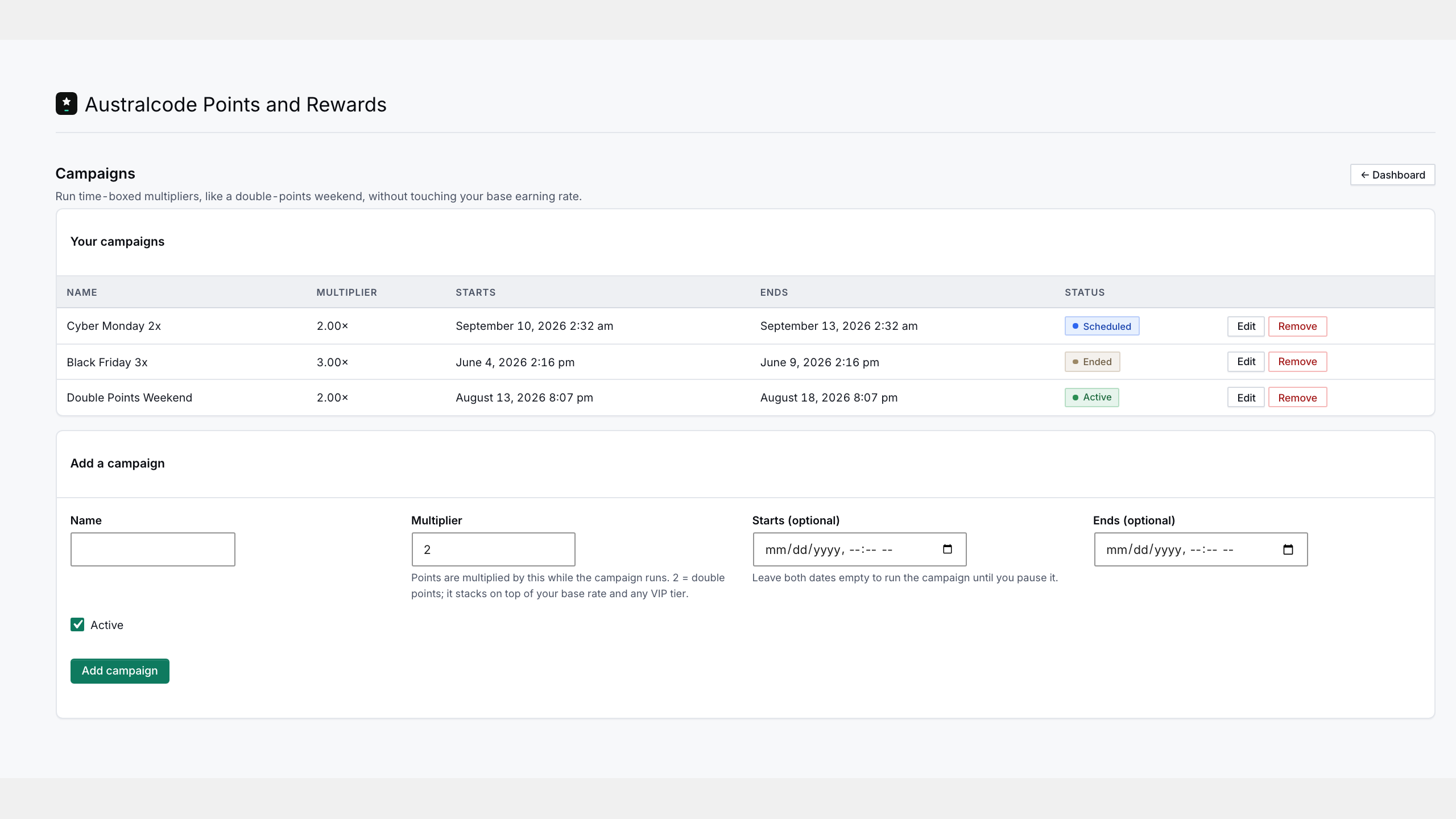Screen dimensions: 1456x819
Task: Click the Your campaigns section heading
Action: coord(117,241)
